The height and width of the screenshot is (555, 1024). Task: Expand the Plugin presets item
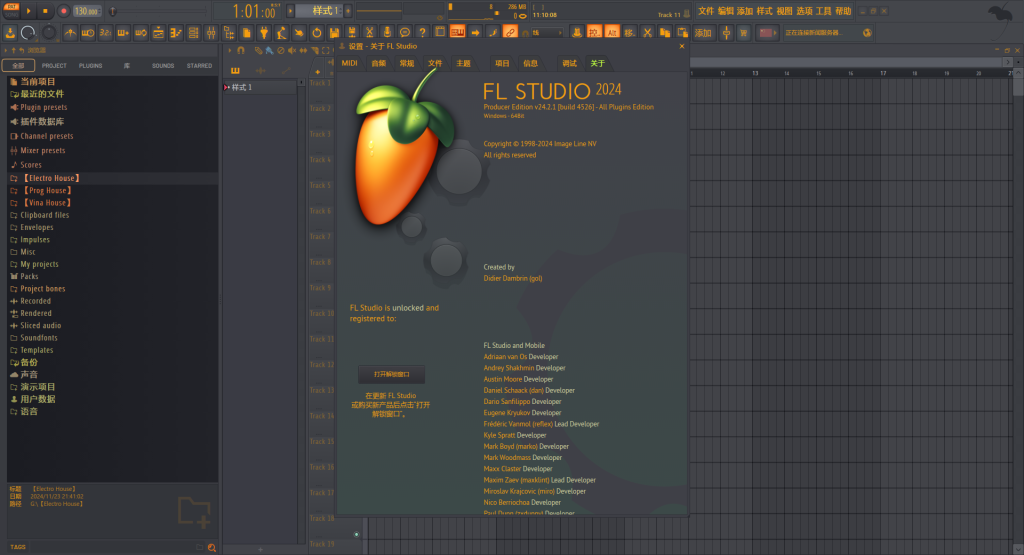tap(39, 107)
